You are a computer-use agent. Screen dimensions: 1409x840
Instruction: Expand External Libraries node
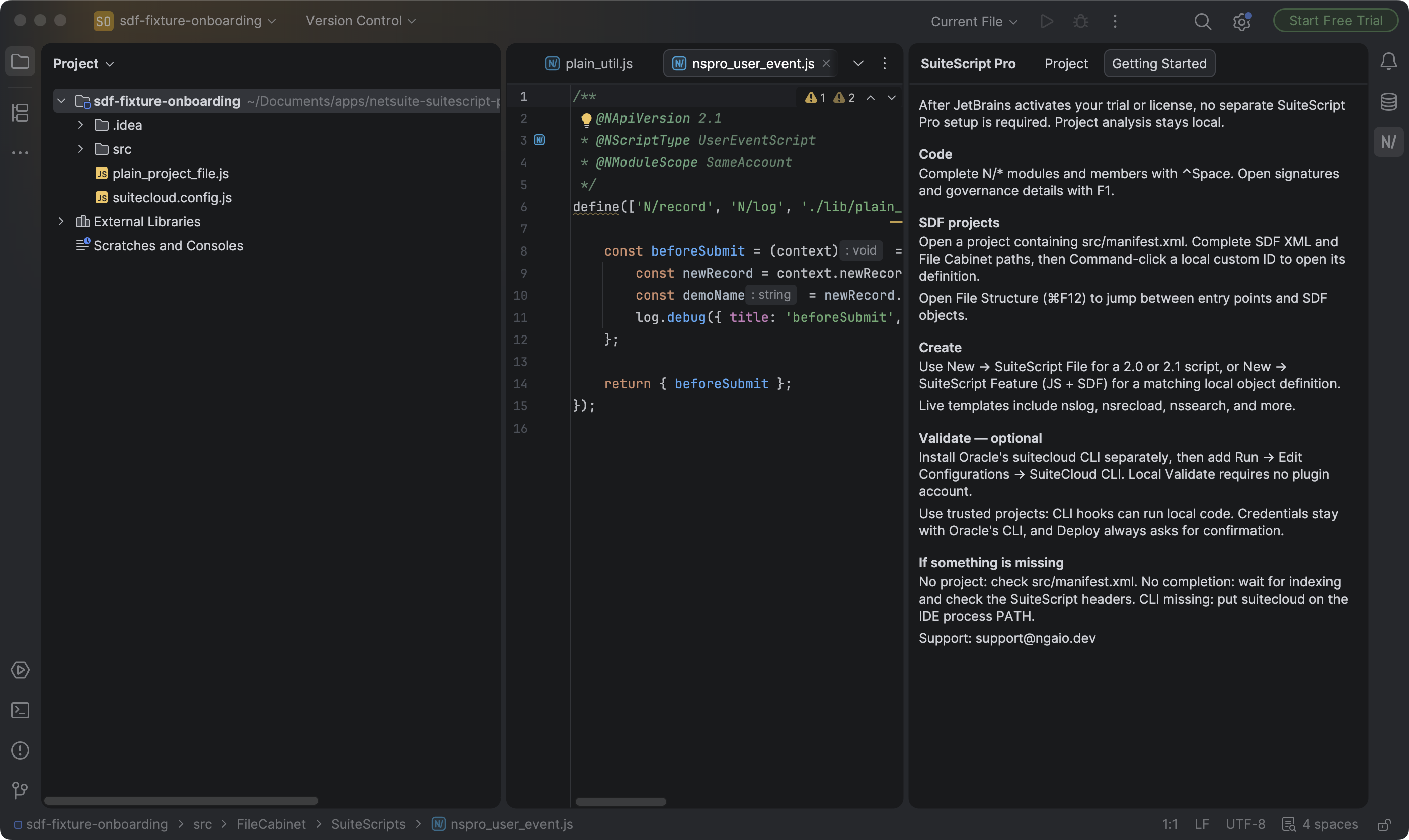coord(62,221)
